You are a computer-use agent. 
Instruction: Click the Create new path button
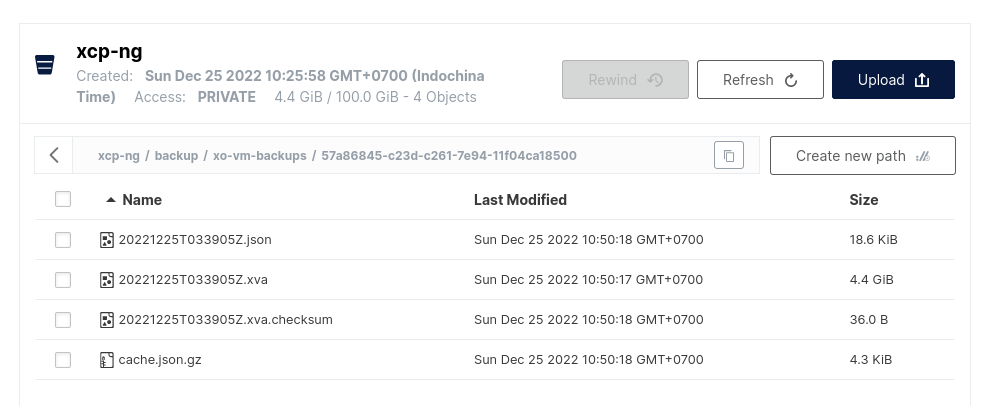click(862, 156)
